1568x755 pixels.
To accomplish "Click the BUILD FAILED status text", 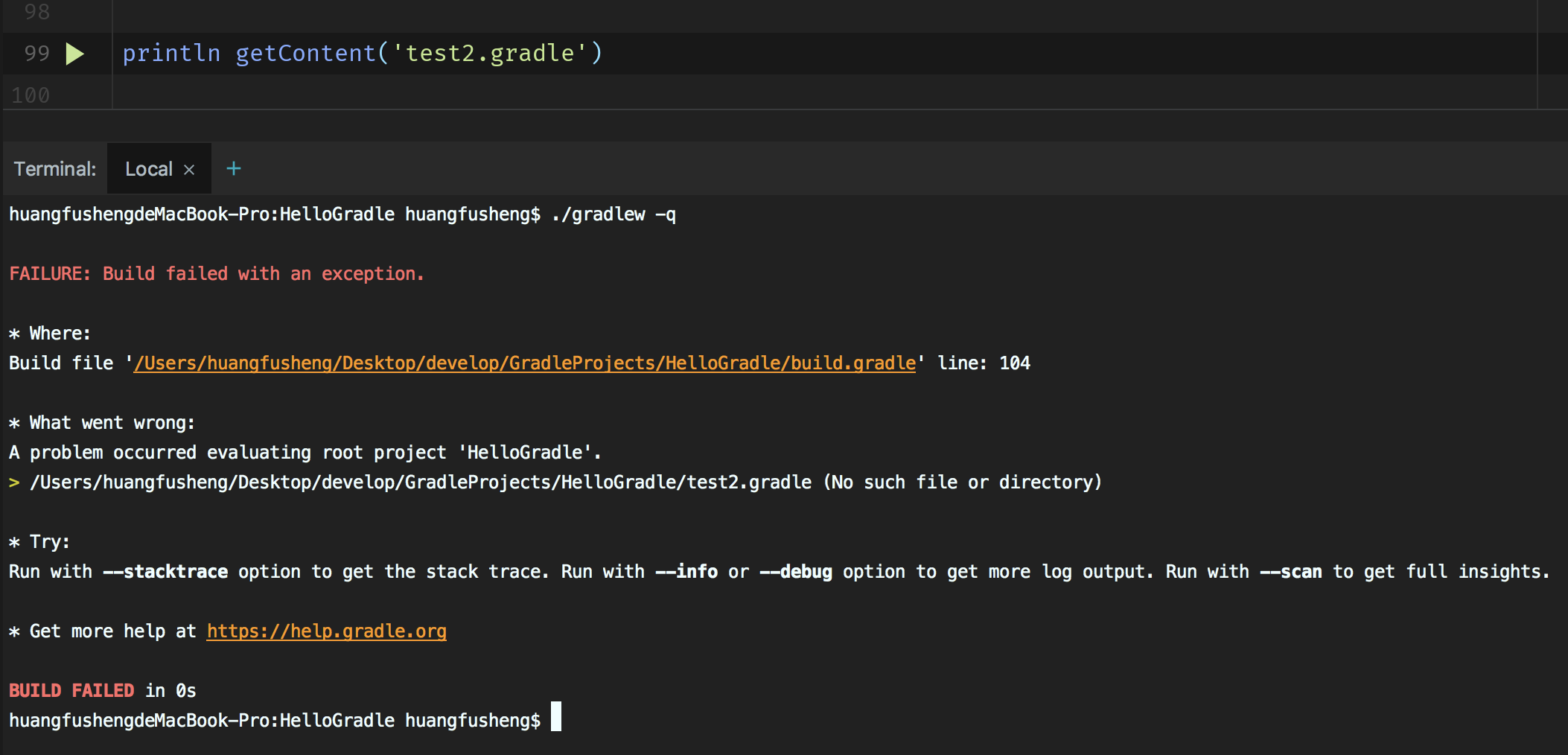I will pyautogui.click(x=71, y=691).
